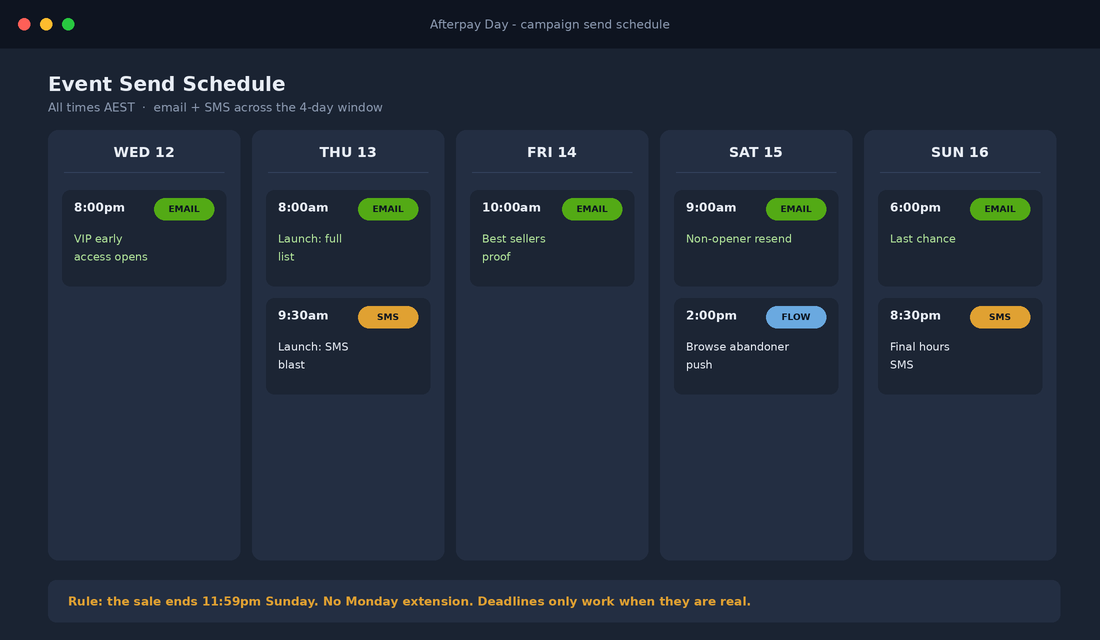Select the 9:00am time label
Viewport: 1100px width, 640px height.
(711, 208)
